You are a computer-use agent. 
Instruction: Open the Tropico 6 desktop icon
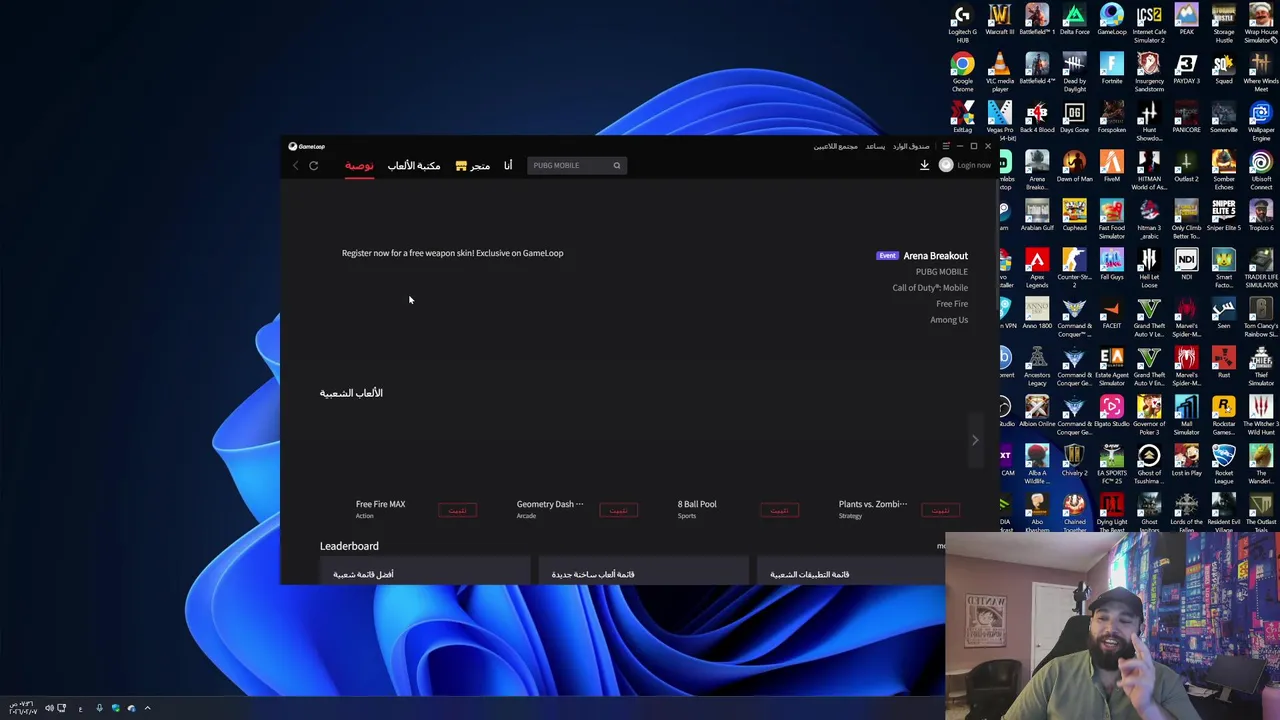[1261, 216]
